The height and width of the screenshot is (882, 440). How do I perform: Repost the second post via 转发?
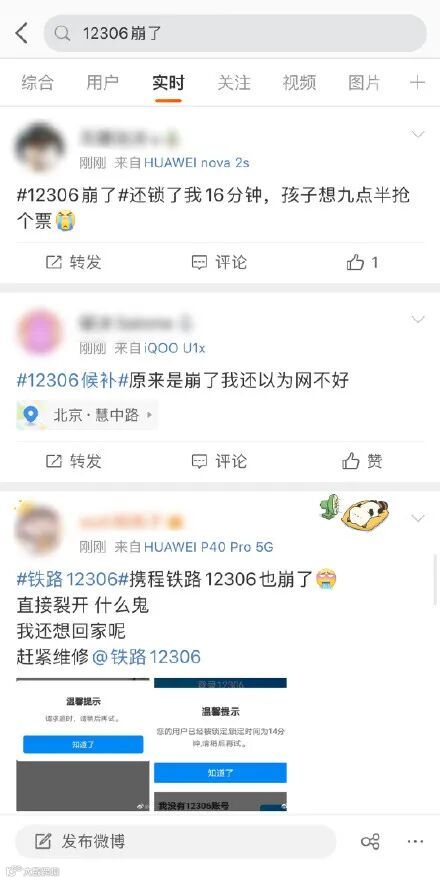click(73, 462)
